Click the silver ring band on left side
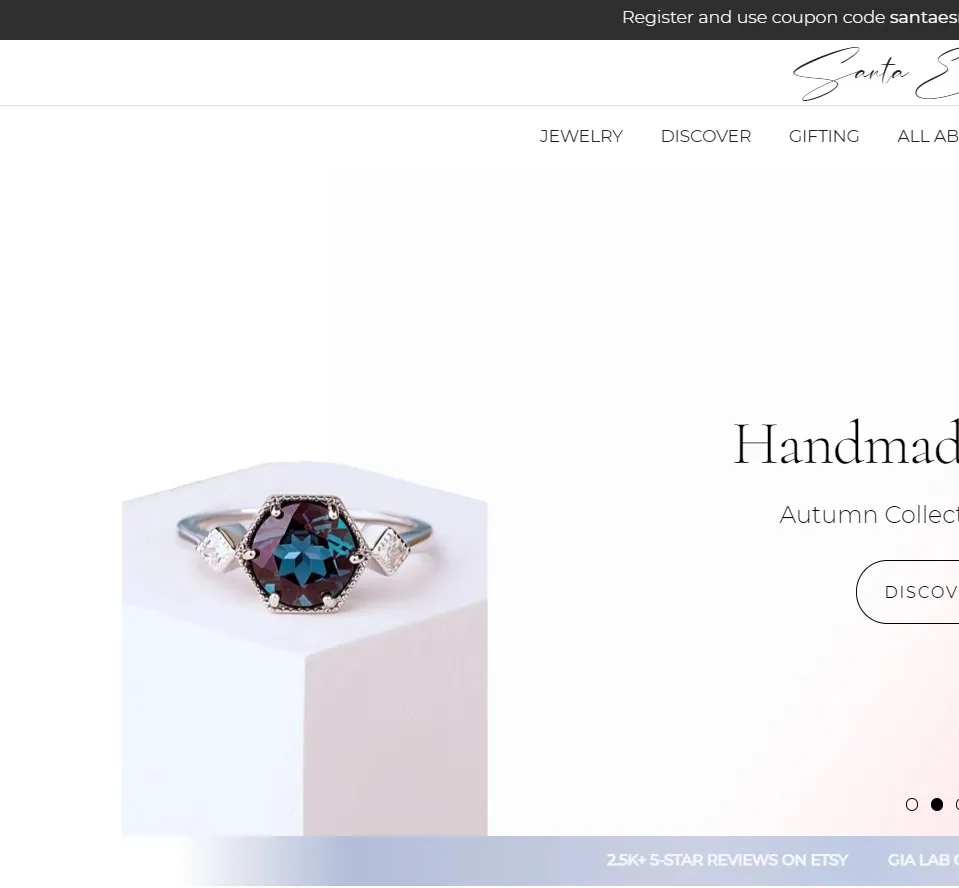The height and width of the screenshot is (888, 959). coord(202,525)
